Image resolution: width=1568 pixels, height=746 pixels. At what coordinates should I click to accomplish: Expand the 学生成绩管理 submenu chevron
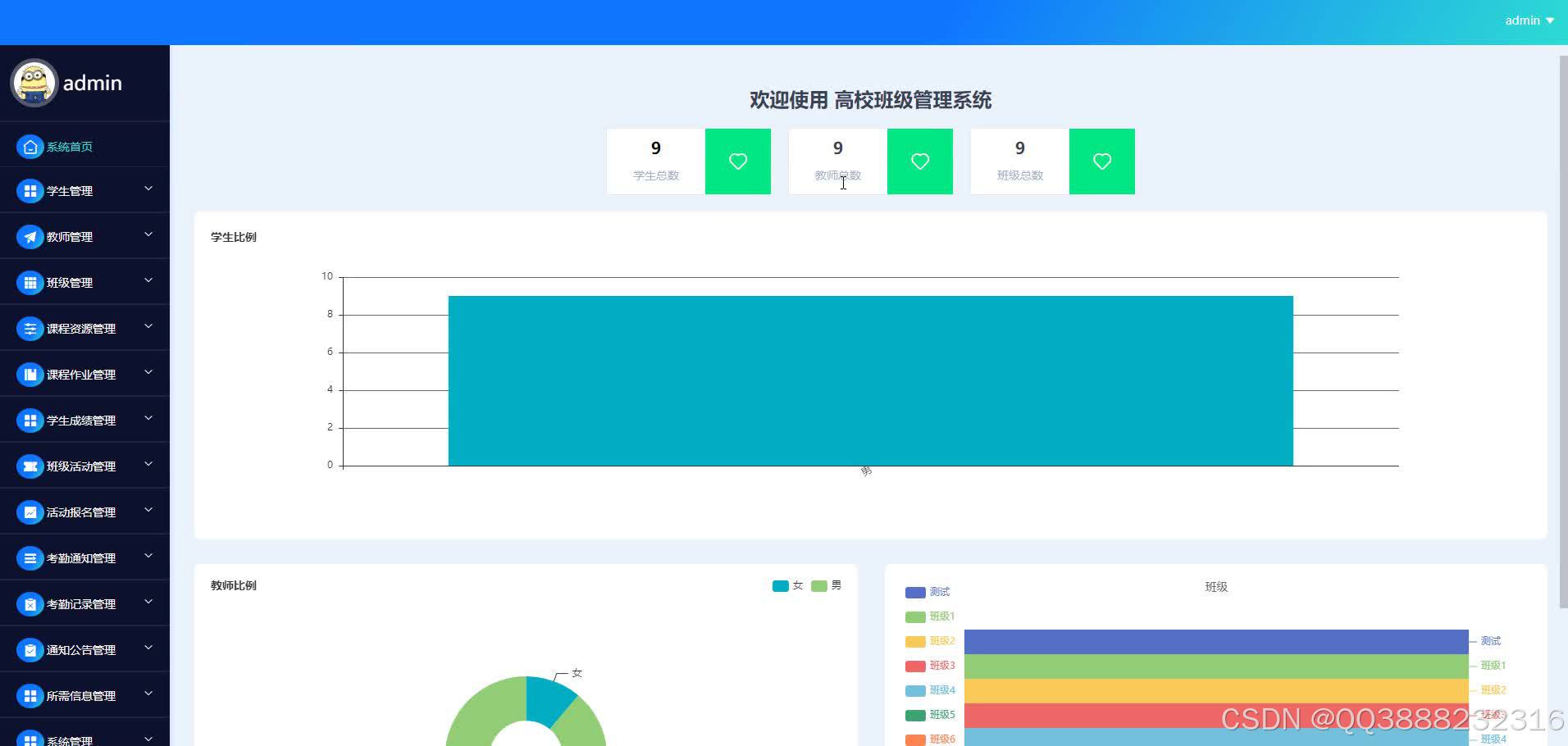[x=148, y=418]
